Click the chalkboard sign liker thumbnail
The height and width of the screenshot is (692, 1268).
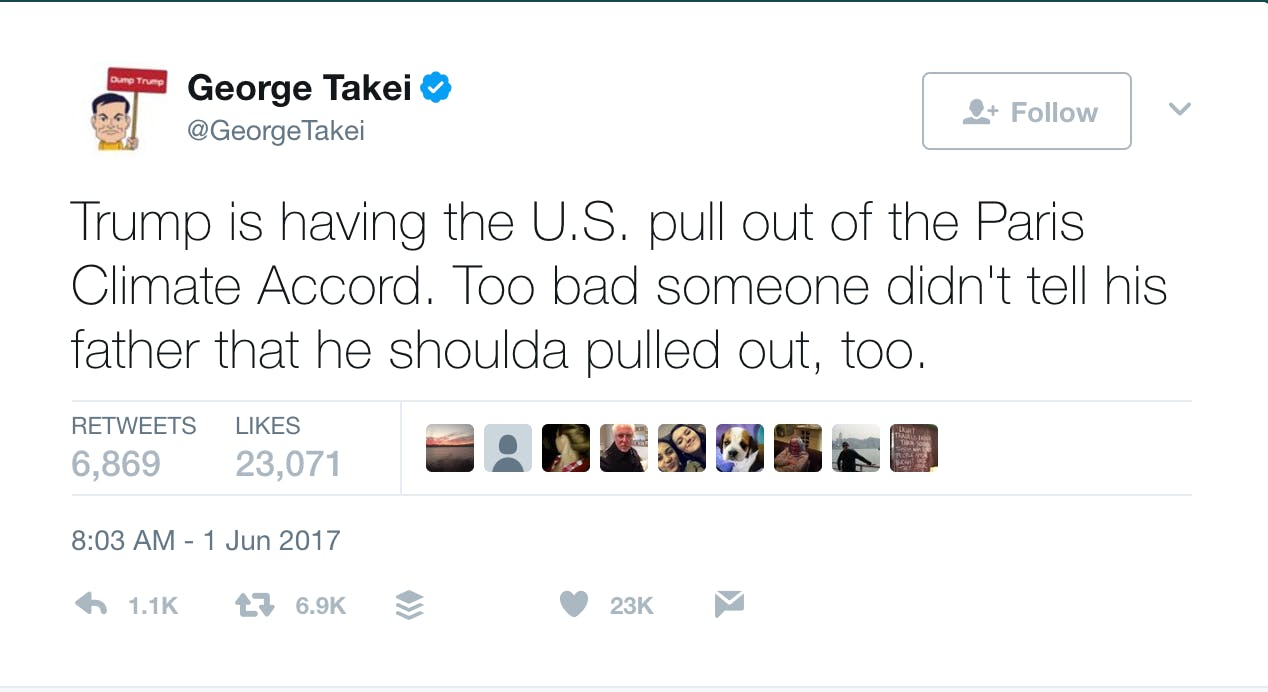tap(914, 448)
